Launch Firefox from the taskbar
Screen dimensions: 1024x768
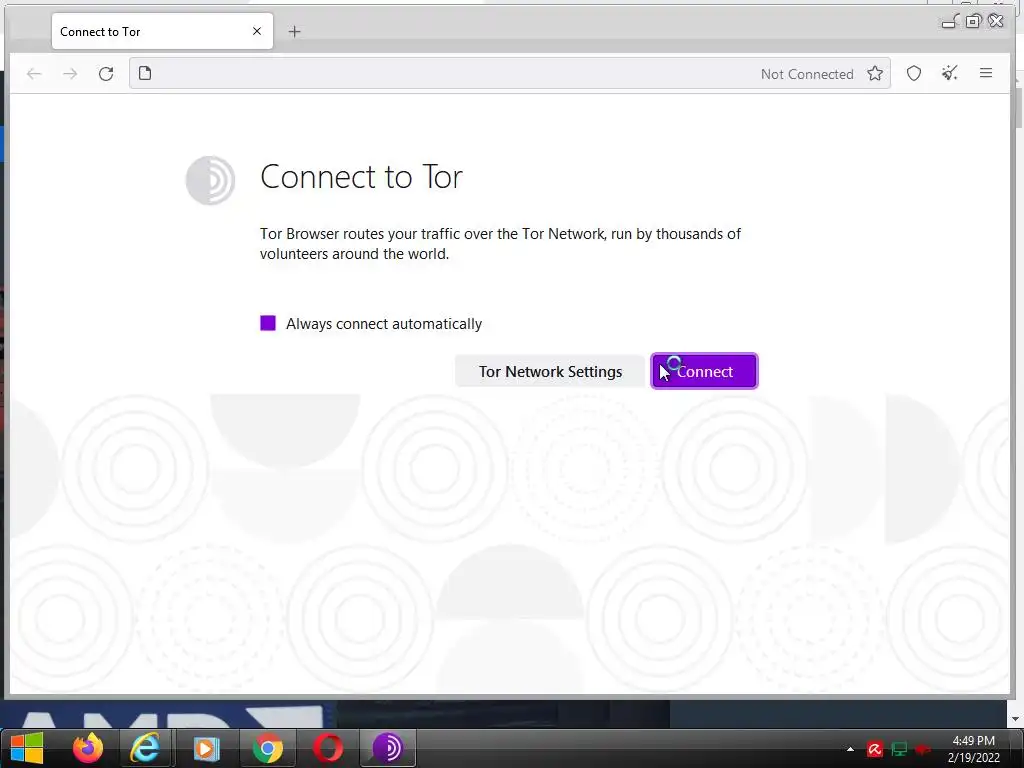pyautogui.click(x=88, y=748)
